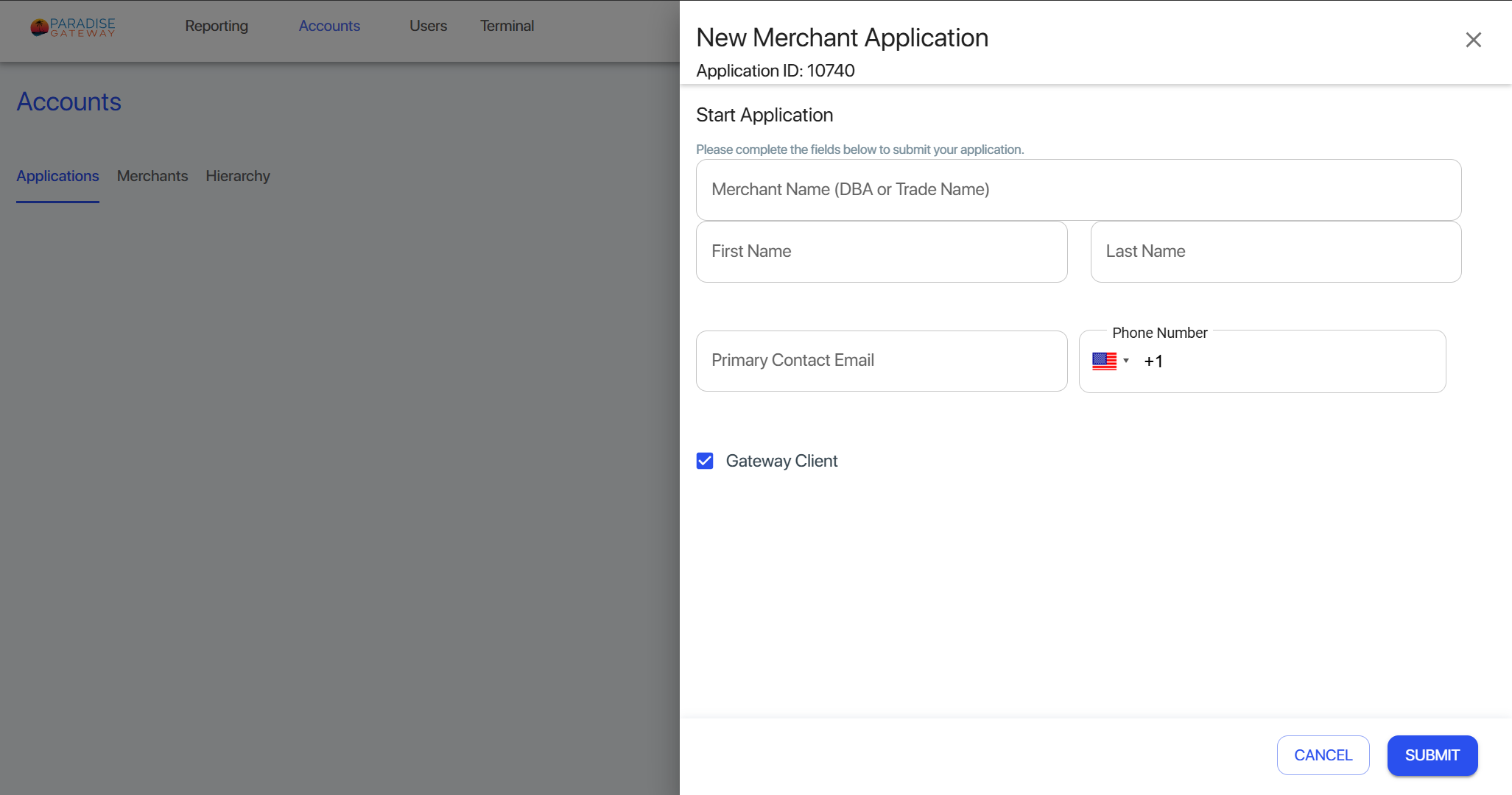1512x795 pixels.
Task: Click the Paradise Gateway logo
Action: click(73, 27)
